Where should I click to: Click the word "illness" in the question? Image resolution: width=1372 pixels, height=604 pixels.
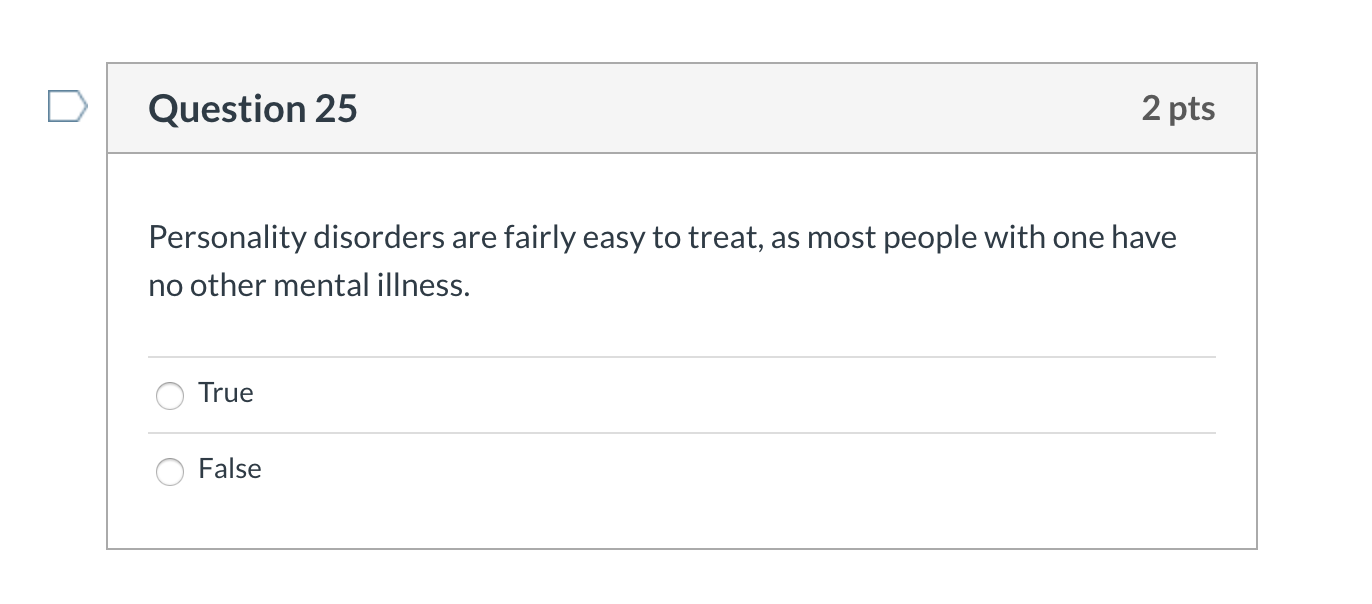tap(432, 286)
